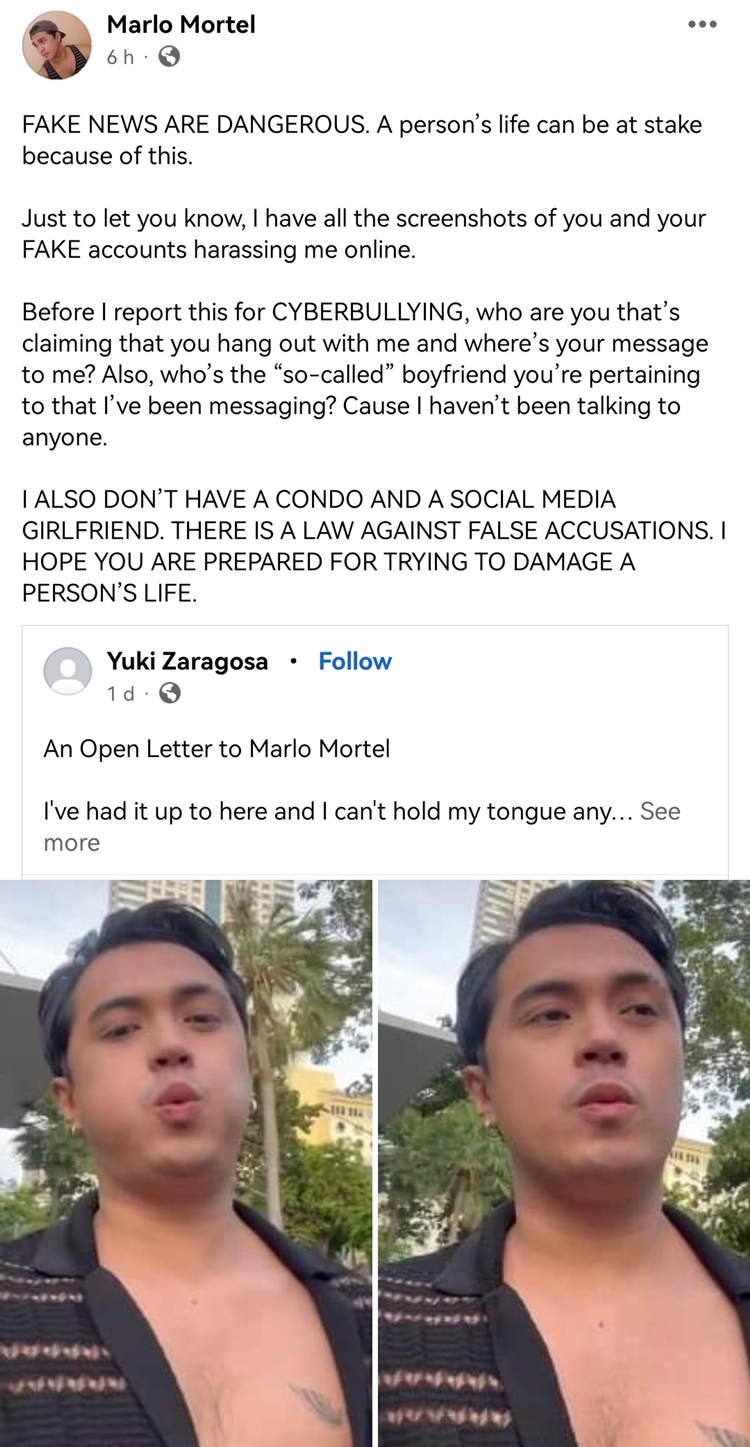The image size is (750, 1447).
Task: Click Yuki Zaragosa's name
Action: tap(187, 661)
